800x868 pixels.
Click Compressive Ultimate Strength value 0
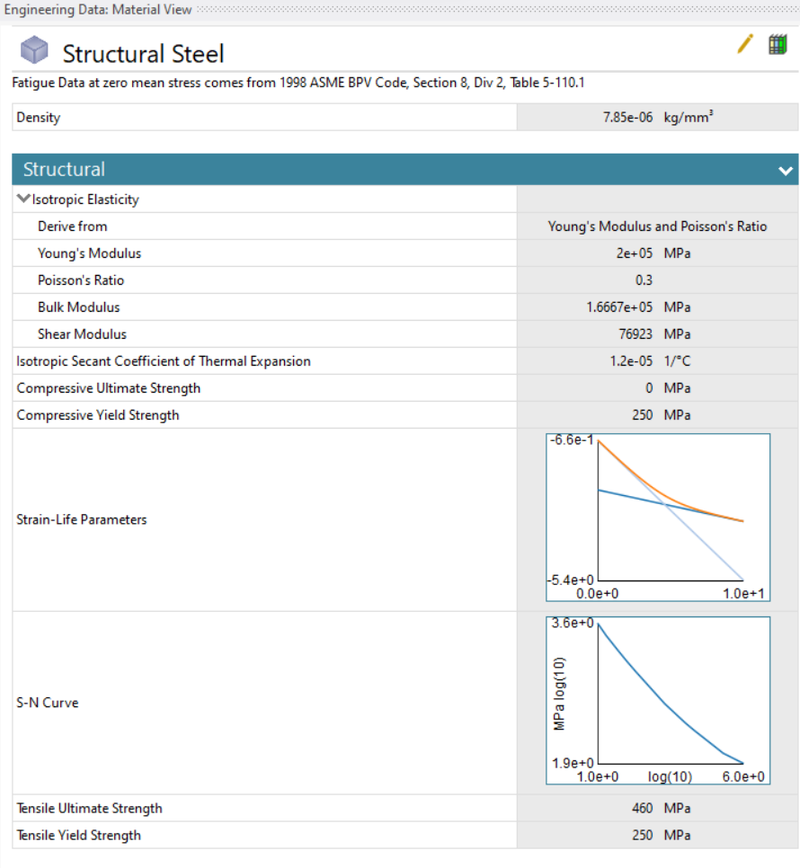(649, 388)
